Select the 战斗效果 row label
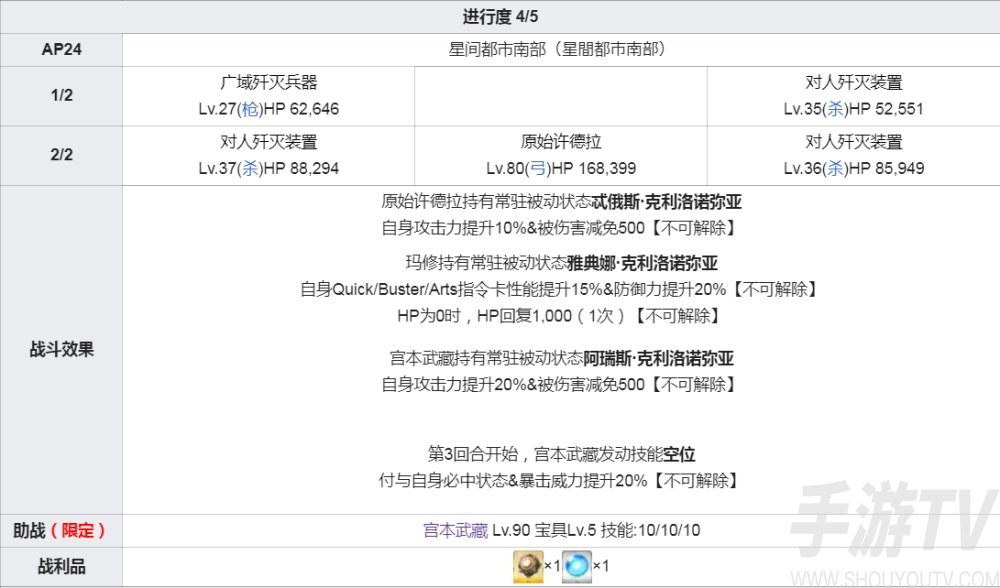Screen dimensions: 1000x588 tap(61, 349)
